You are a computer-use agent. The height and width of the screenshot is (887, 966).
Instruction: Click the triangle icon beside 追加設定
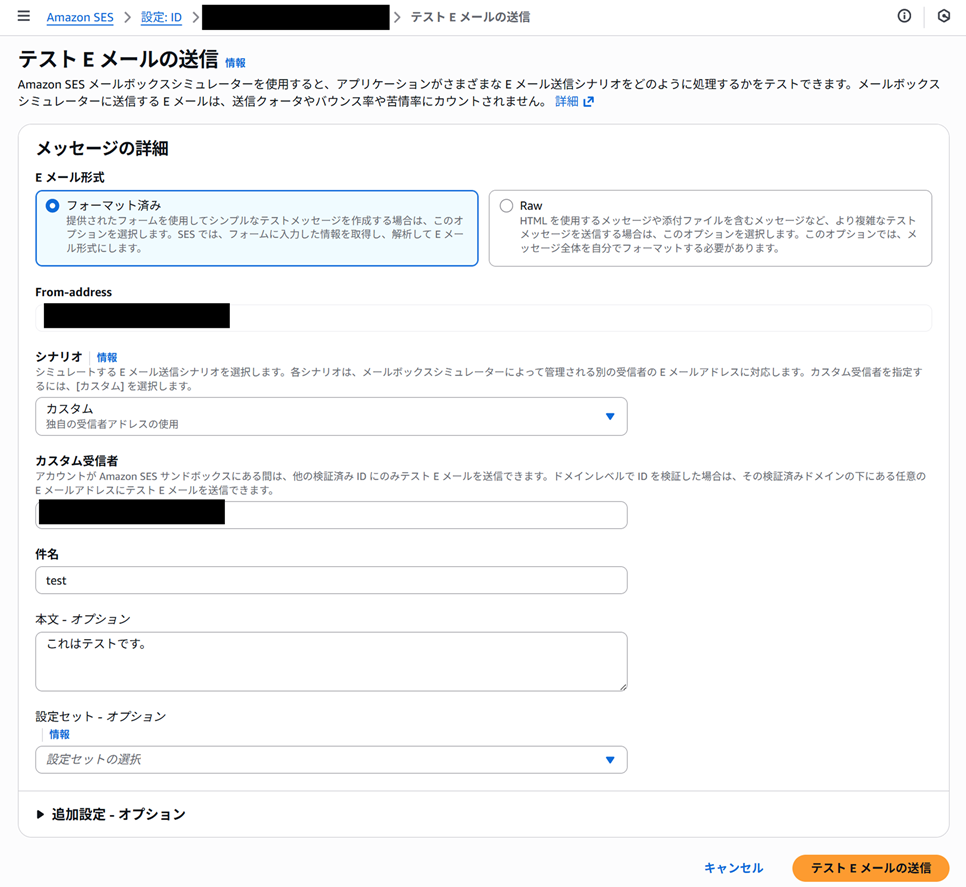(40, 815)
